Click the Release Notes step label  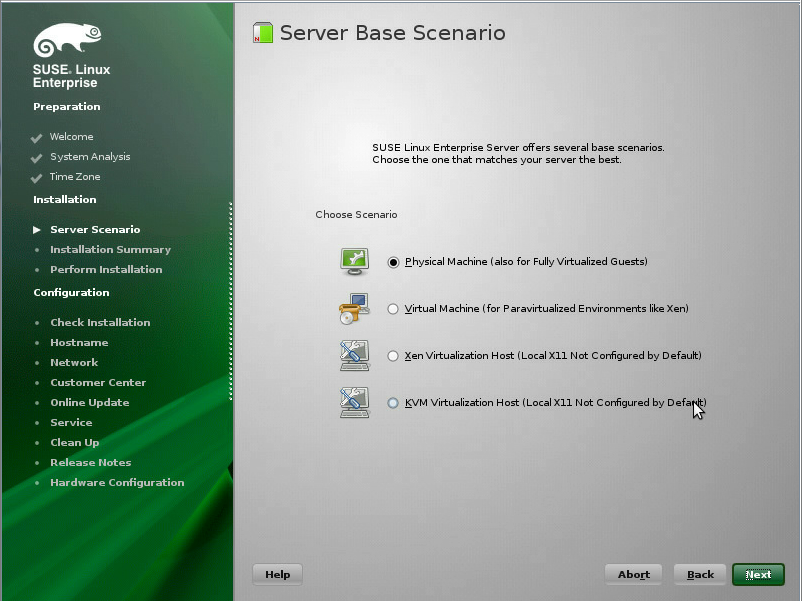pos(91,462)
